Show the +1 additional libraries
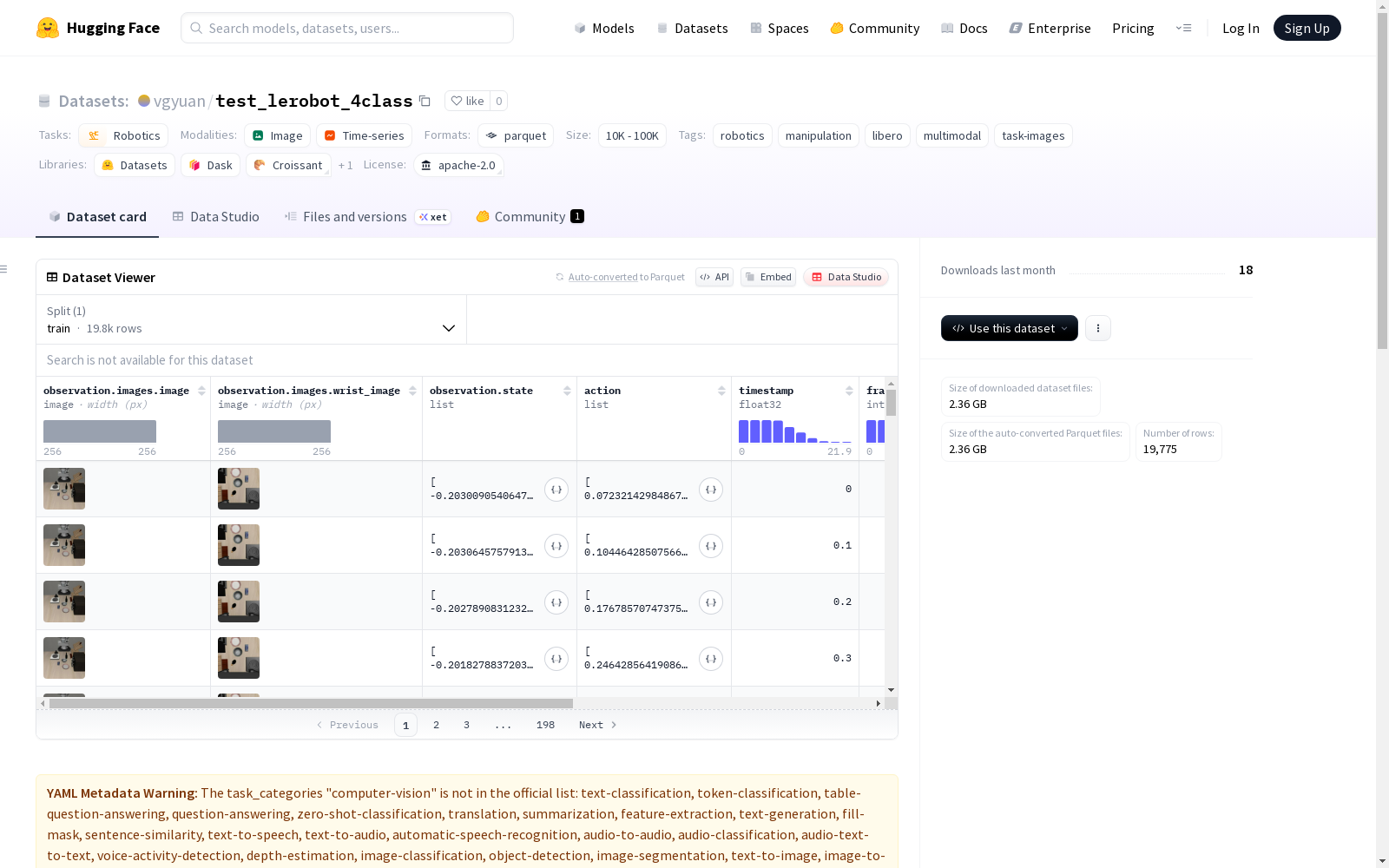 pos(346,165)
